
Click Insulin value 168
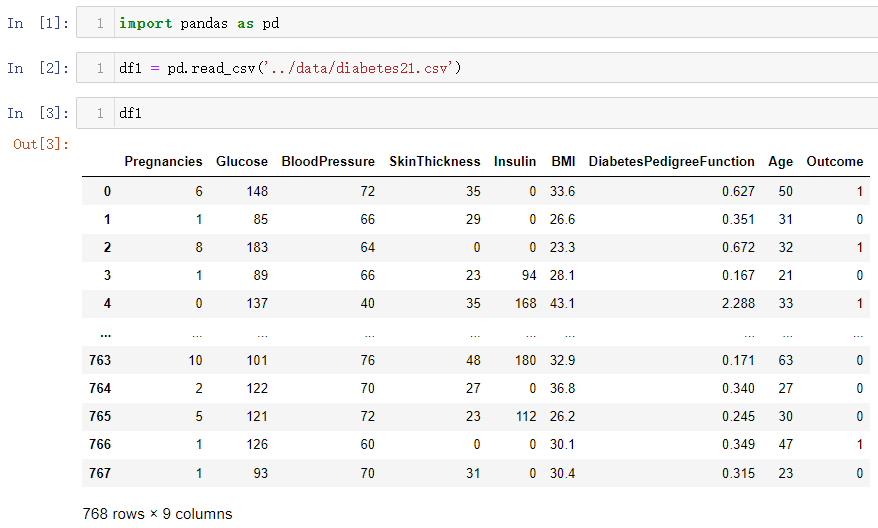point(525,303)
